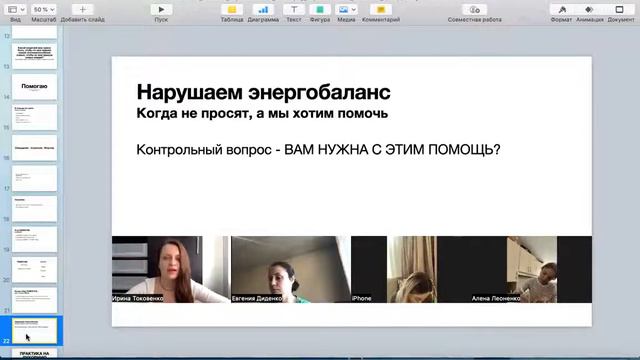Select slide 14 thumbnail titled Помогаю
The image size is (640, 360).
point(34,87)
